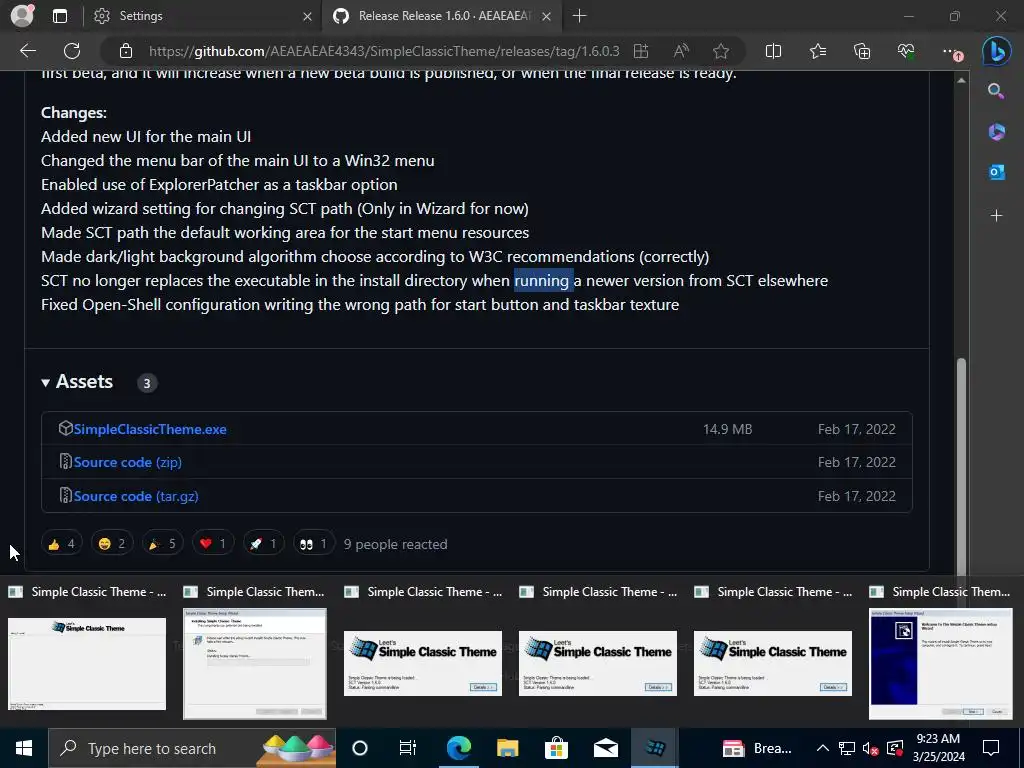Open Microsoft Store from the taskbar

click(556, 748)
